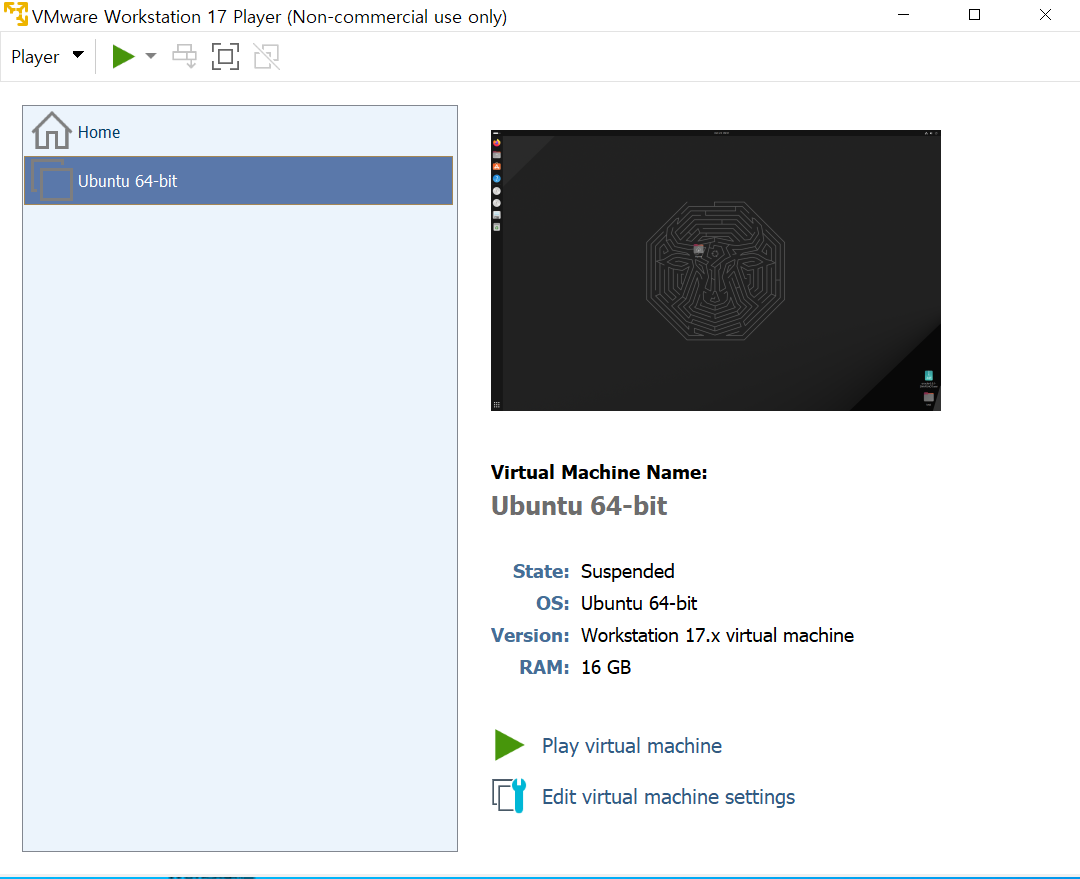Viewport: 1080px width, 879px height.
Task: Click the green Power On toolbar button
Action: click(x=123, y=56)
